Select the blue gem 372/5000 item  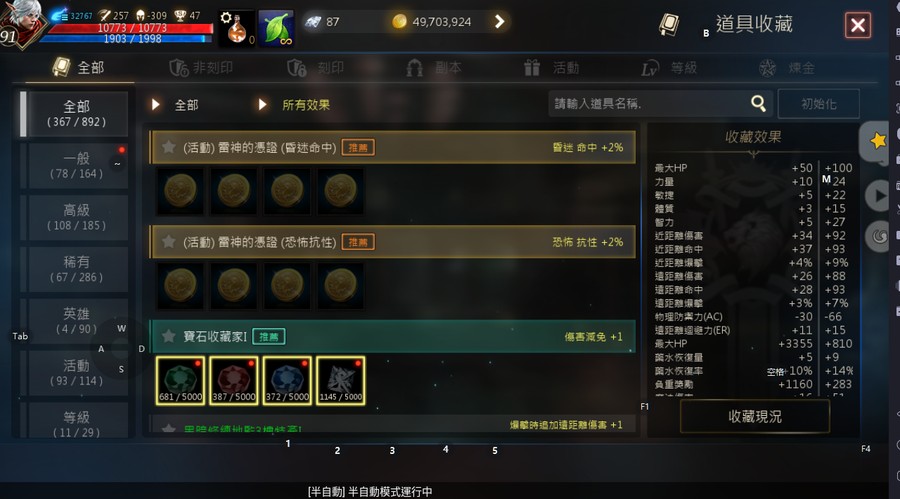point(287,380)
